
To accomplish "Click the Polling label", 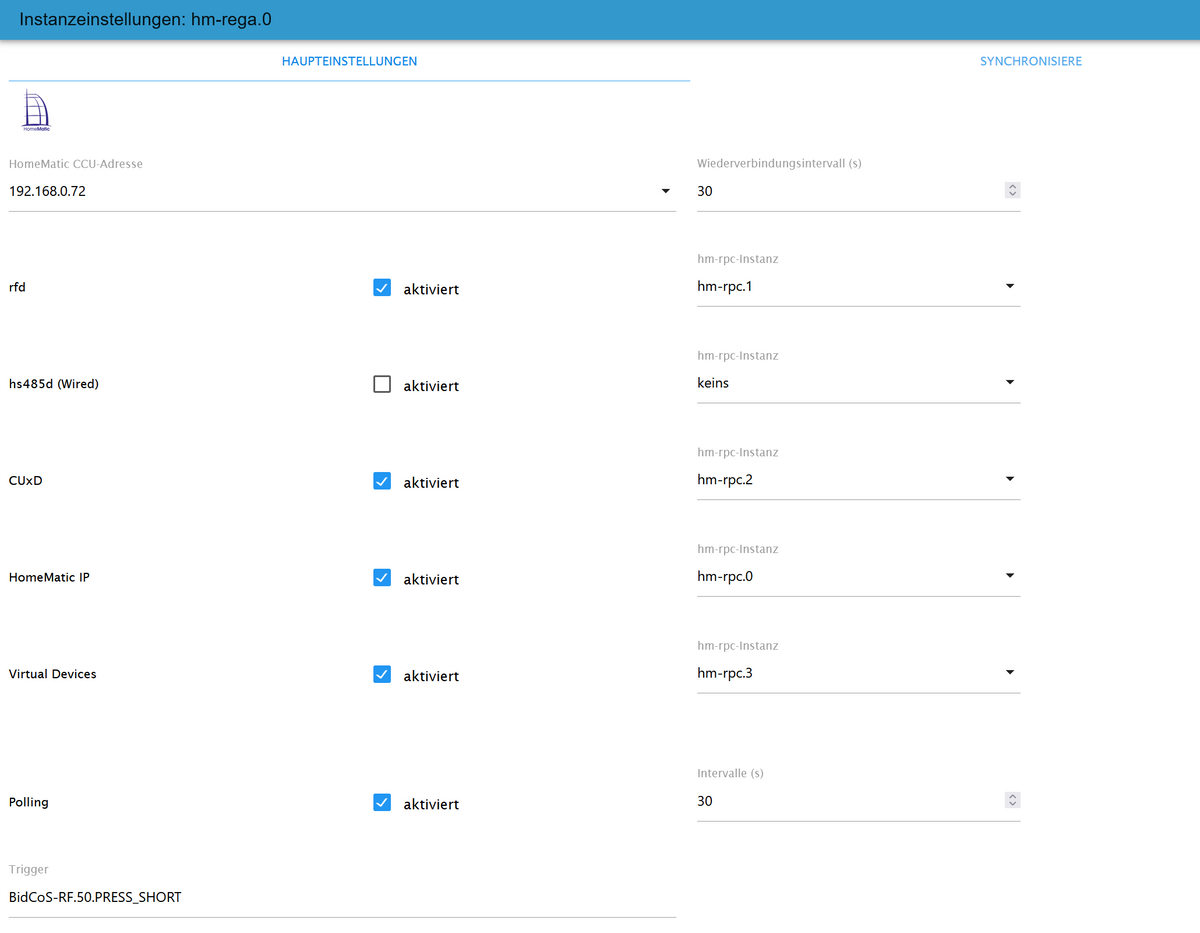I will coord(29,802).
